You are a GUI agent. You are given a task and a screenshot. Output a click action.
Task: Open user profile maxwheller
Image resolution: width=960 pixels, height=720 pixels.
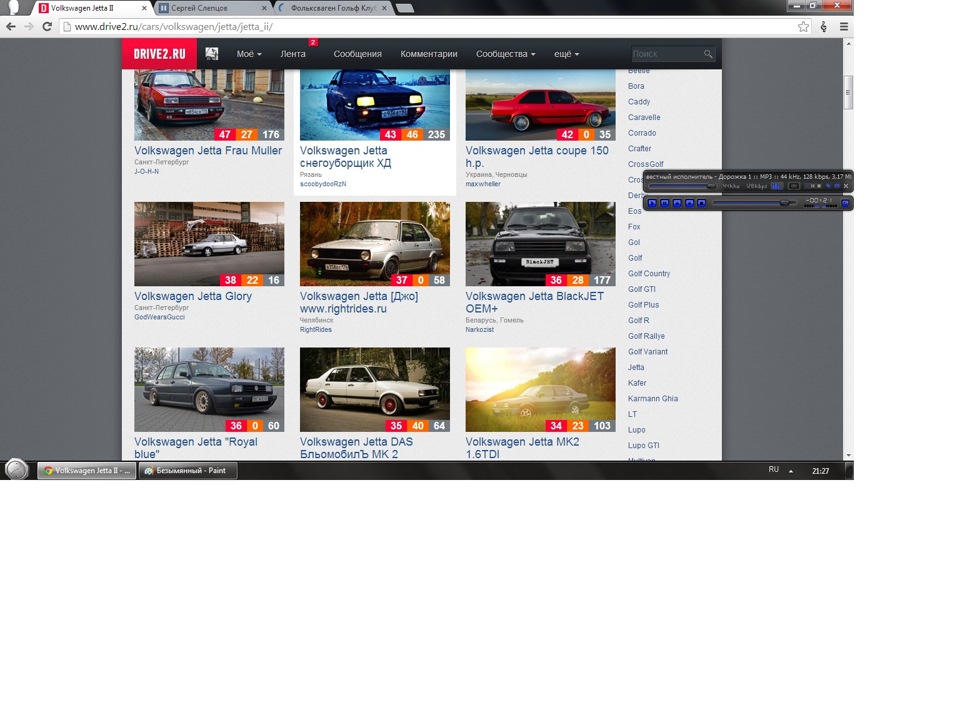483,184
